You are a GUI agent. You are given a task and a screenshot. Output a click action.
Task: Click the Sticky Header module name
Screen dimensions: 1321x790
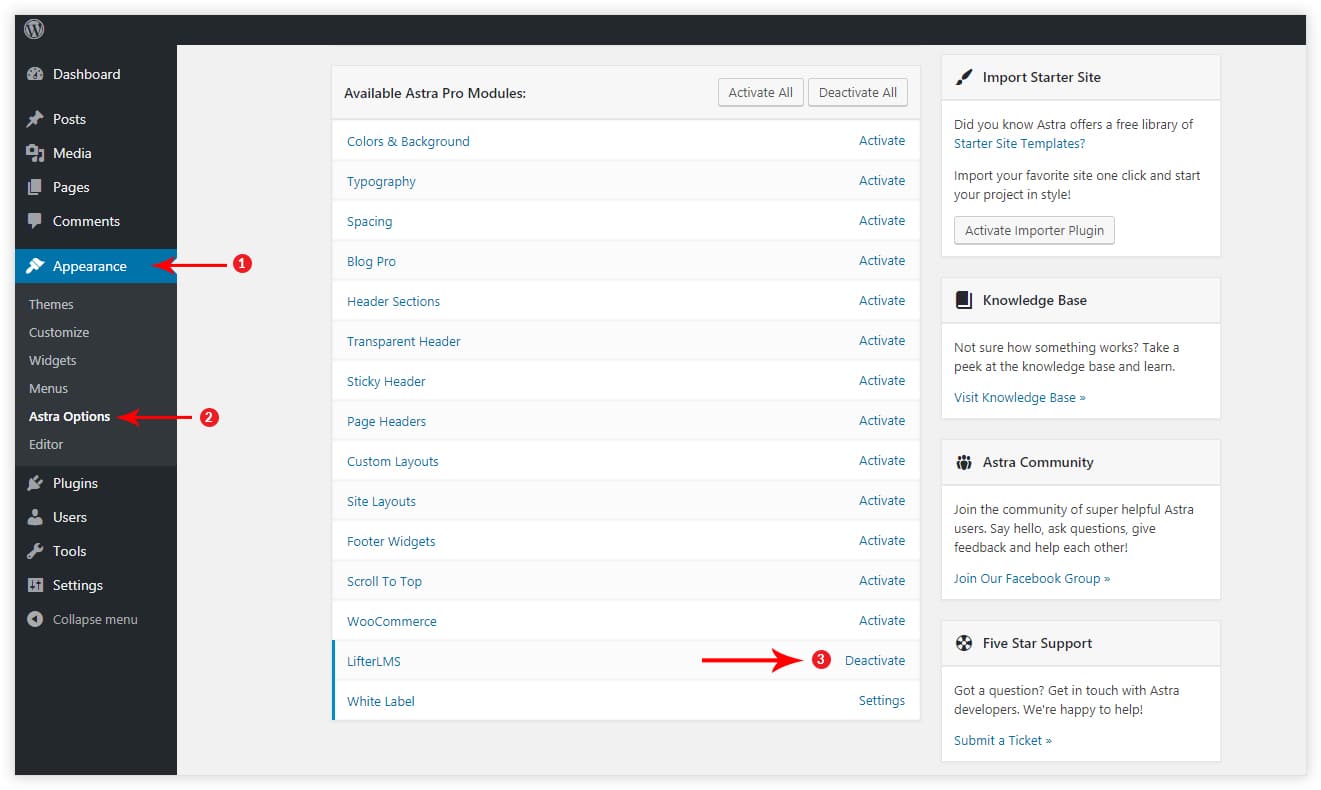[386, 381]
